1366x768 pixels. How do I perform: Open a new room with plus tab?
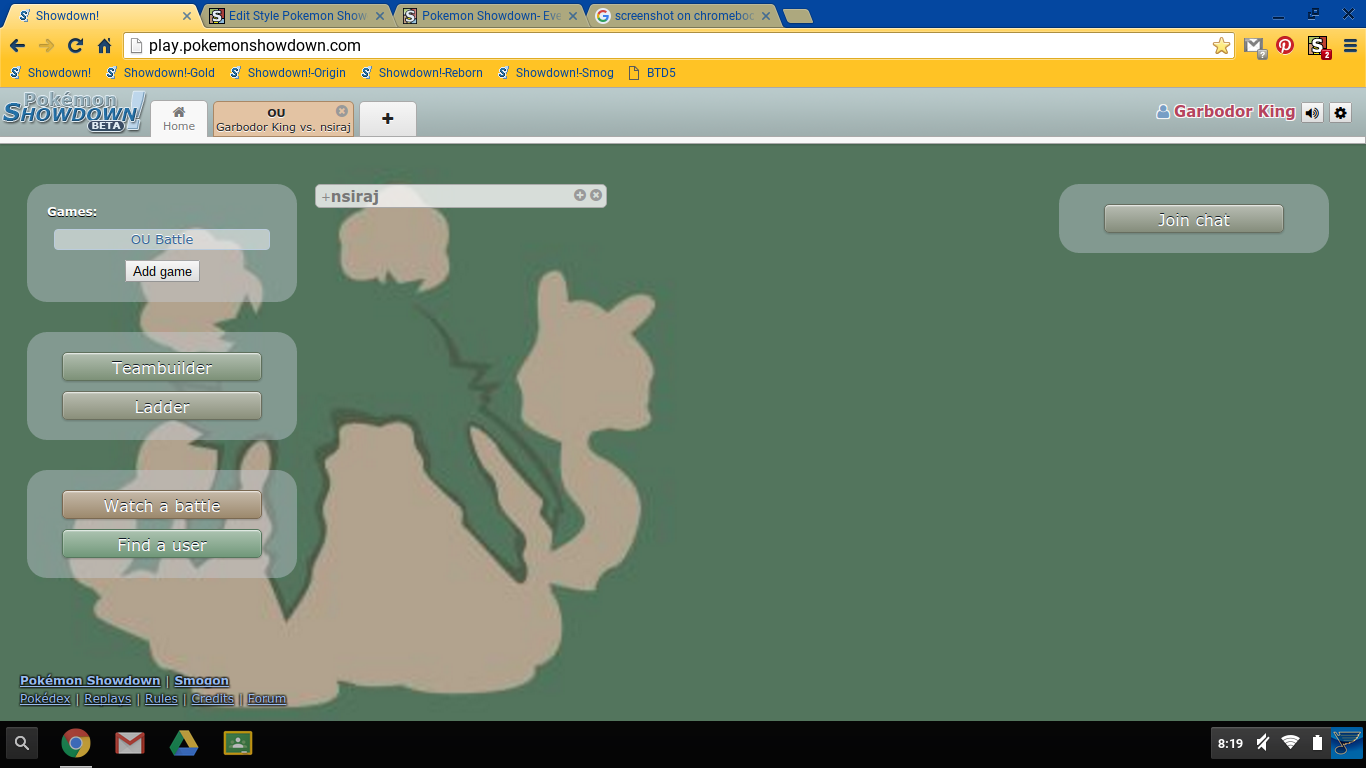(388, 119)
